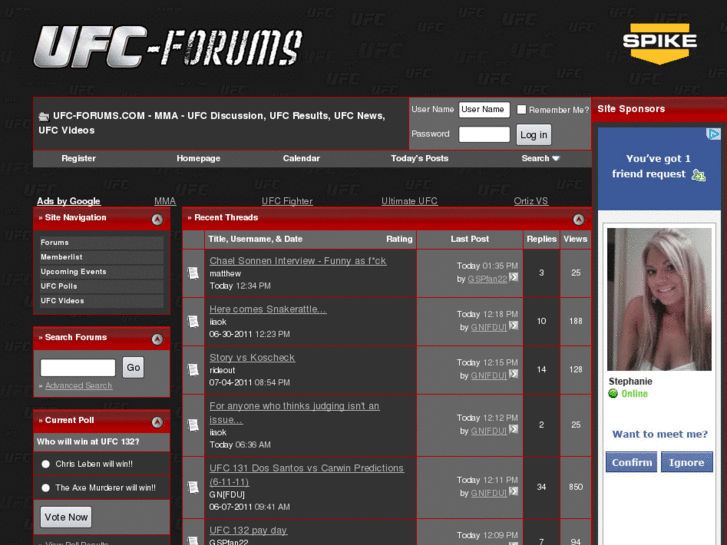
Task: Click thread icon for UFC 131 Predictions row
Action: pos(193,487)
